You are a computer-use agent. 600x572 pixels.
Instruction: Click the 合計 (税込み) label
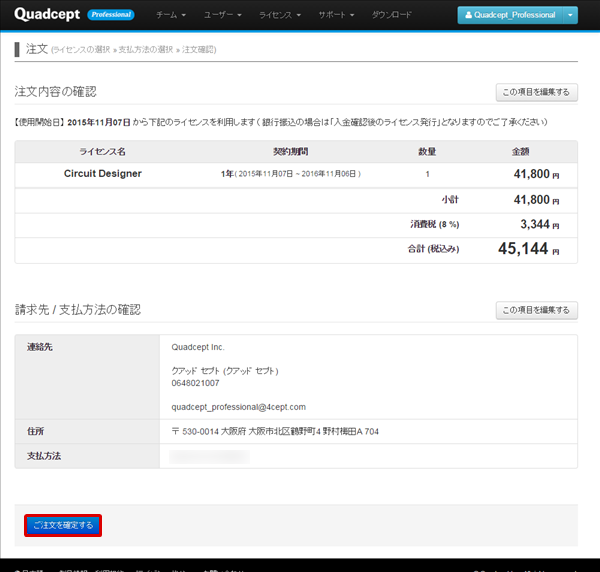pyautogui.click(x=433, y=249)
